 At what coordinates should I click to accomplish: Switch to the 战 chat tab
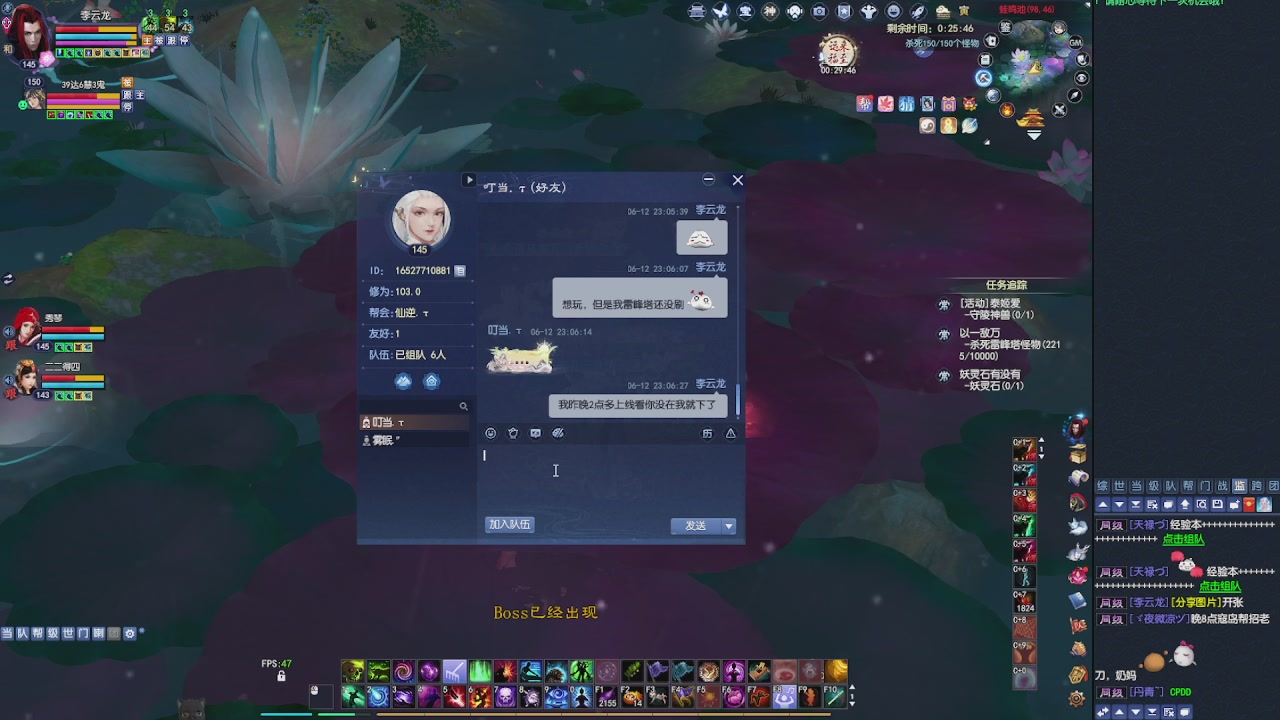point(1222,485)
